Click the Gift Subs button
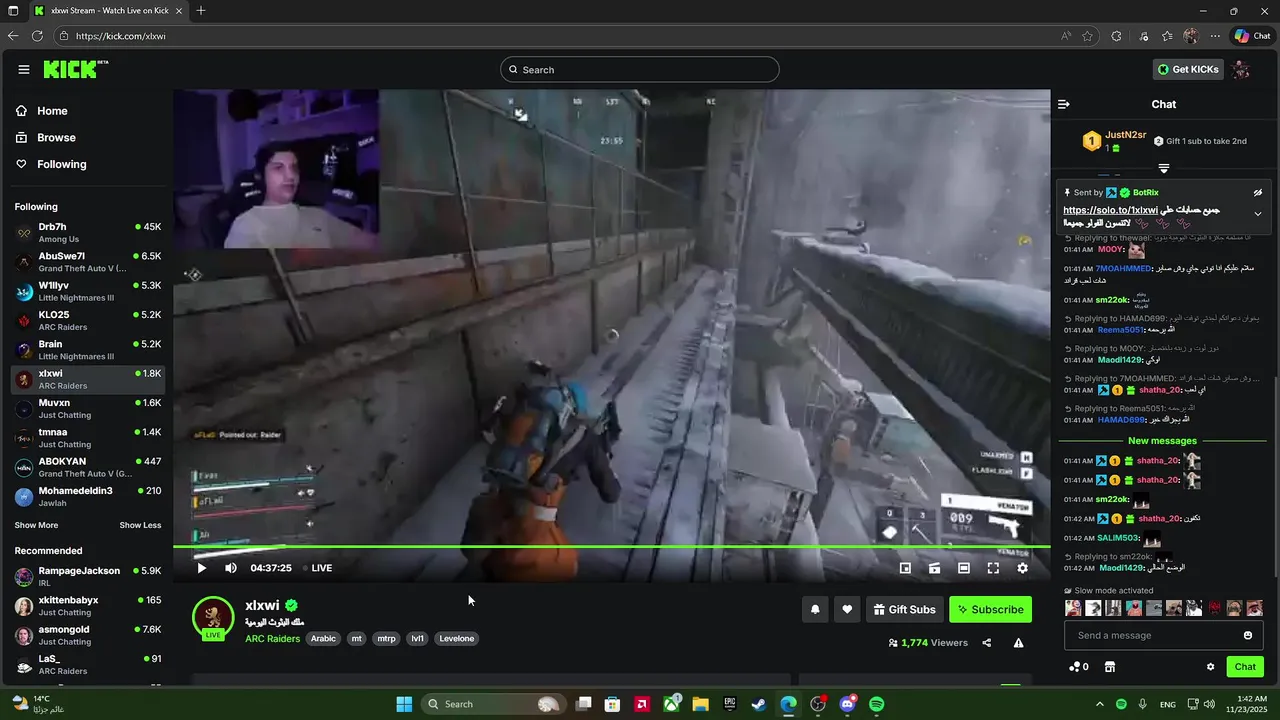This screenshot has height=720, width=1280. point(905,609)
